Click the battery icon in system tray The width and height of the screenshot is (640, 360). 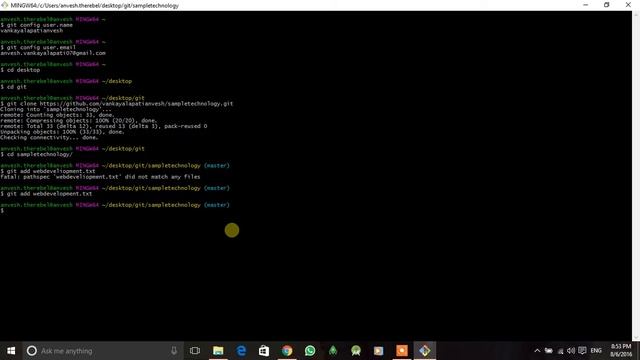tap(549, 351)
